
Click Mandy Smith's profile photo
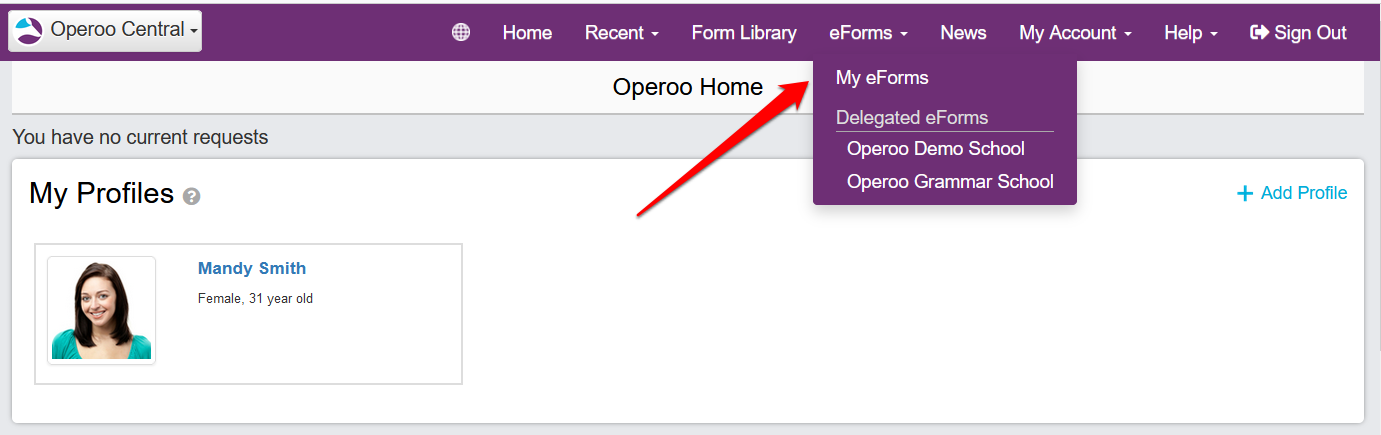coord(101,310)
